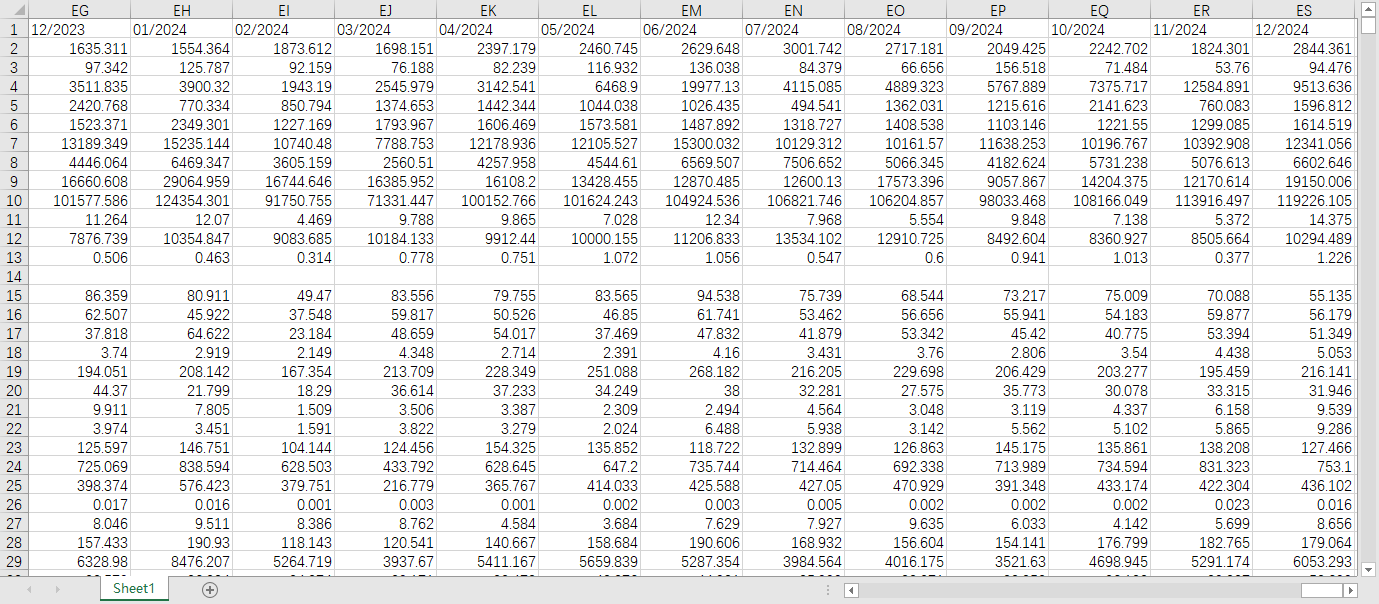Select cell with value 1221.55

(1099, 124)
